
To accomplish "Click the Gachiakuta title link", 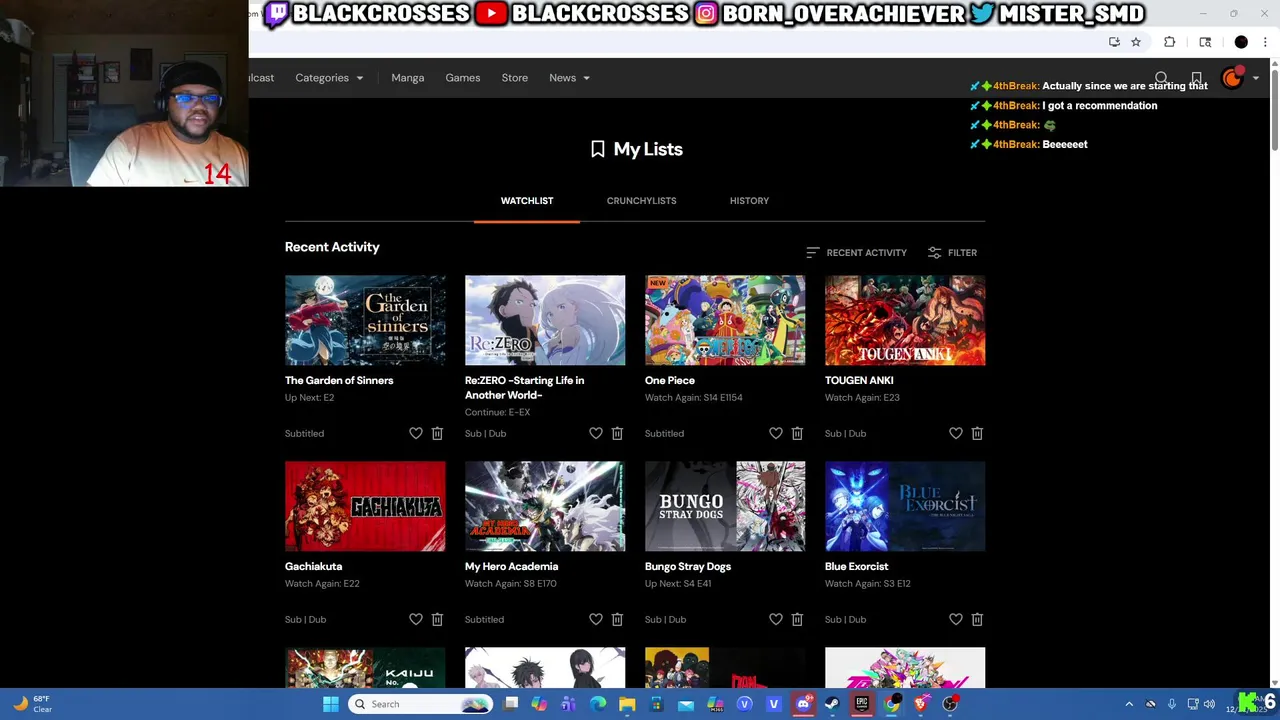I will point(313,567).
